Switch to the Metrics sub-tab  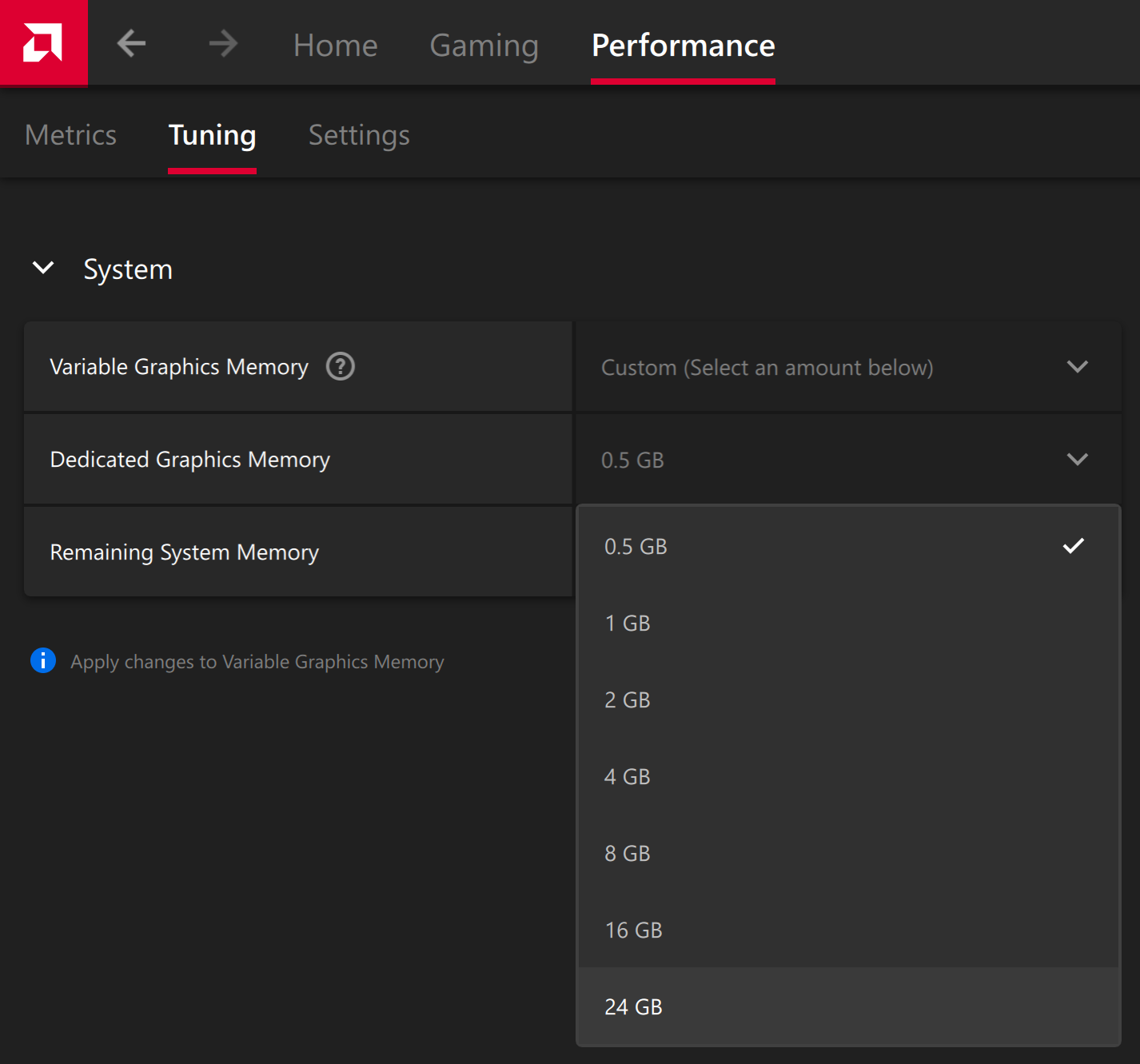(70, 135)
